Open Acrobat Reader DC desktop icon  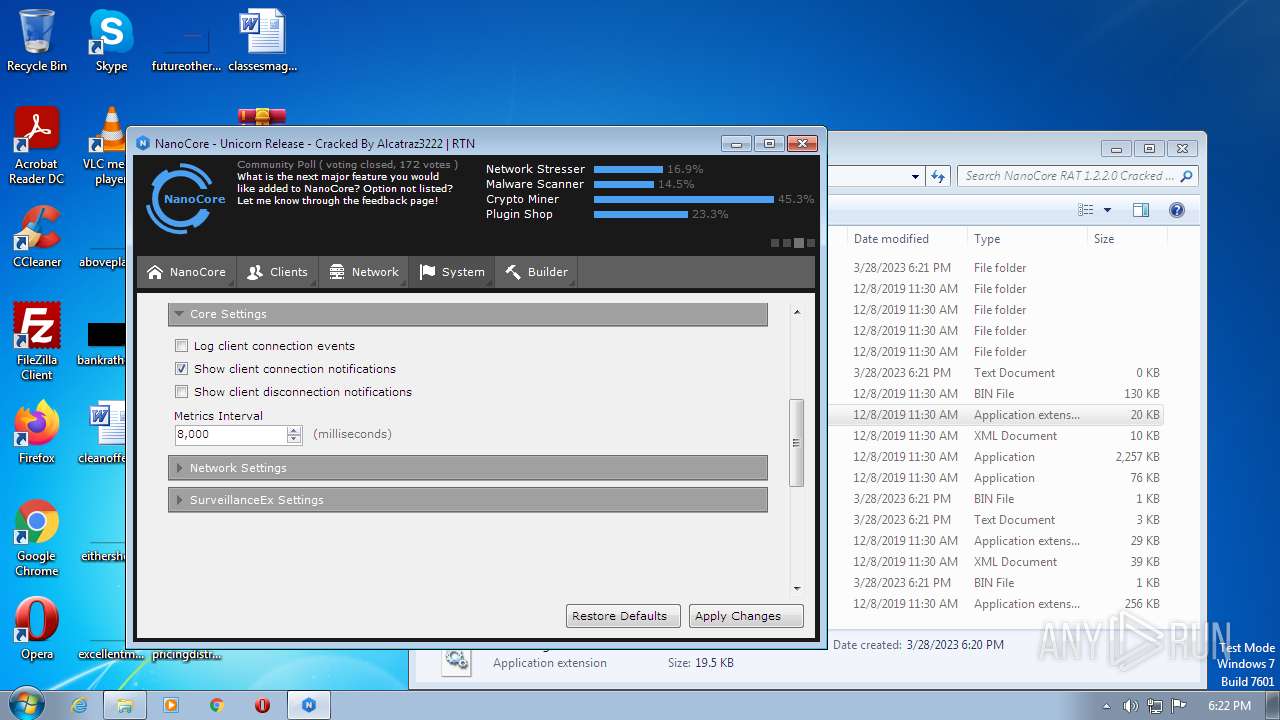tap(37, 146)
